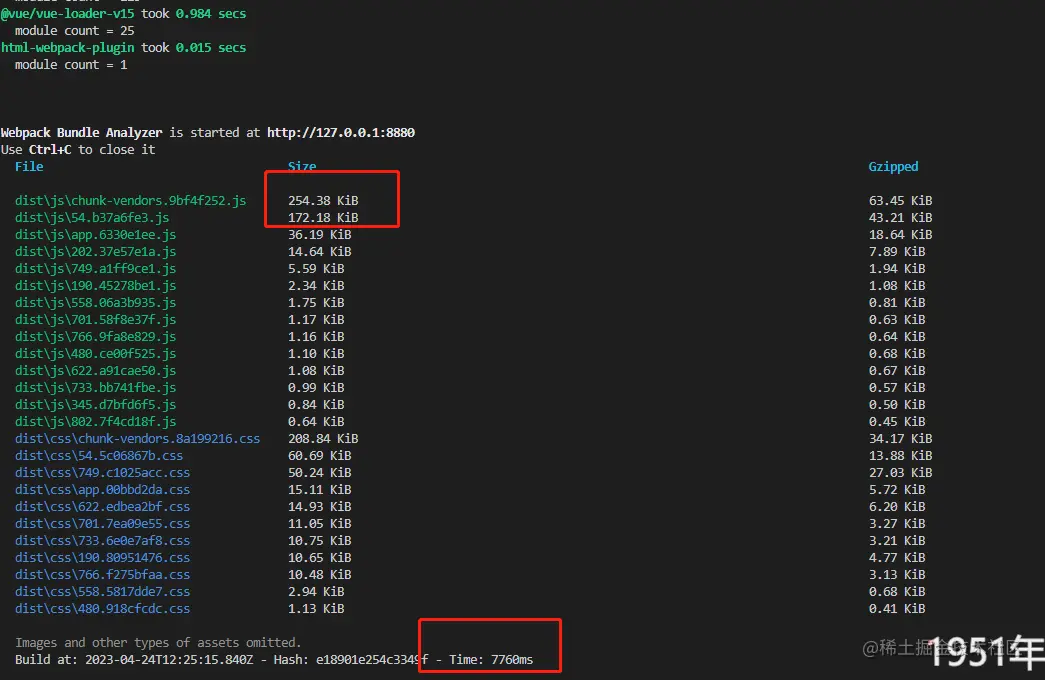Viewport: 1045px width, 680px height.
Task: Select file dist\css\app.00bbd2da.css
Action: click(x=103, y=490)
